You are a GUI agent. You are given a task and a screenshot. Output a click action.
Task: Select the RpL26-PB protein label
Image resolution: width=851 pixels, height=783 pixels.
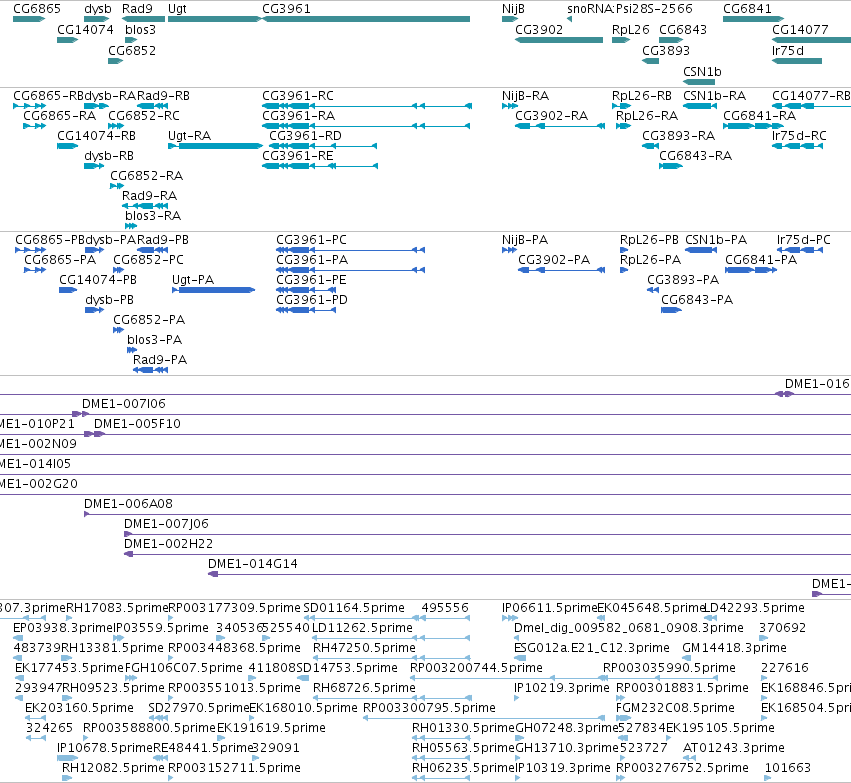point(649,240)
